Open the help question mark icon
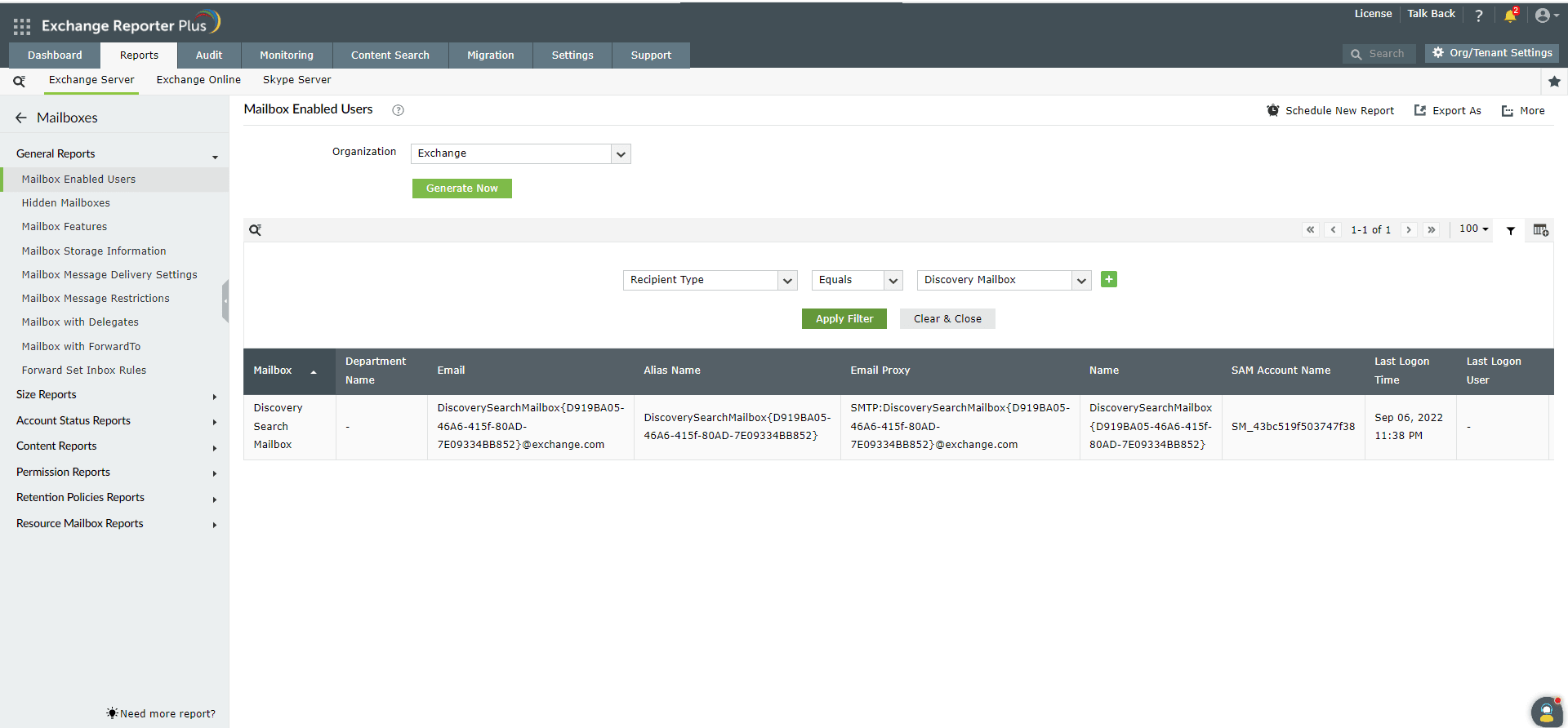The height and width of the screenshot is (728, 1568). pos(1479,16)
